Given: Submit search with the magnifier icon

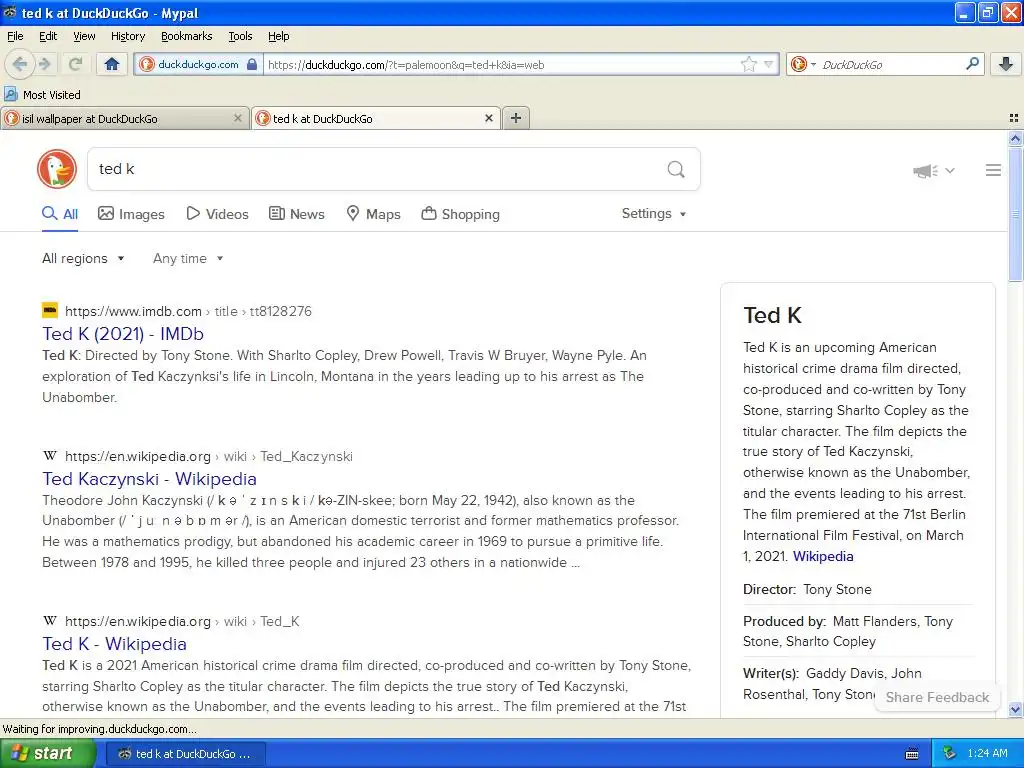Looking at the screenshot, I should pos(676,169).
